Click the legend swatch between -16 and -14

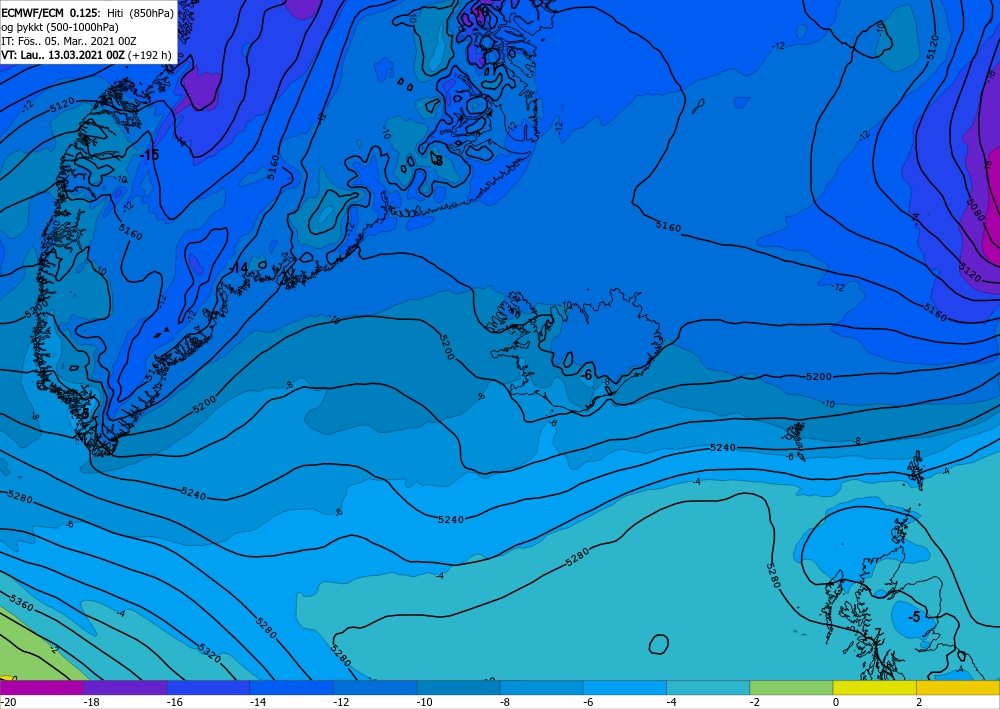click(208, 688)
